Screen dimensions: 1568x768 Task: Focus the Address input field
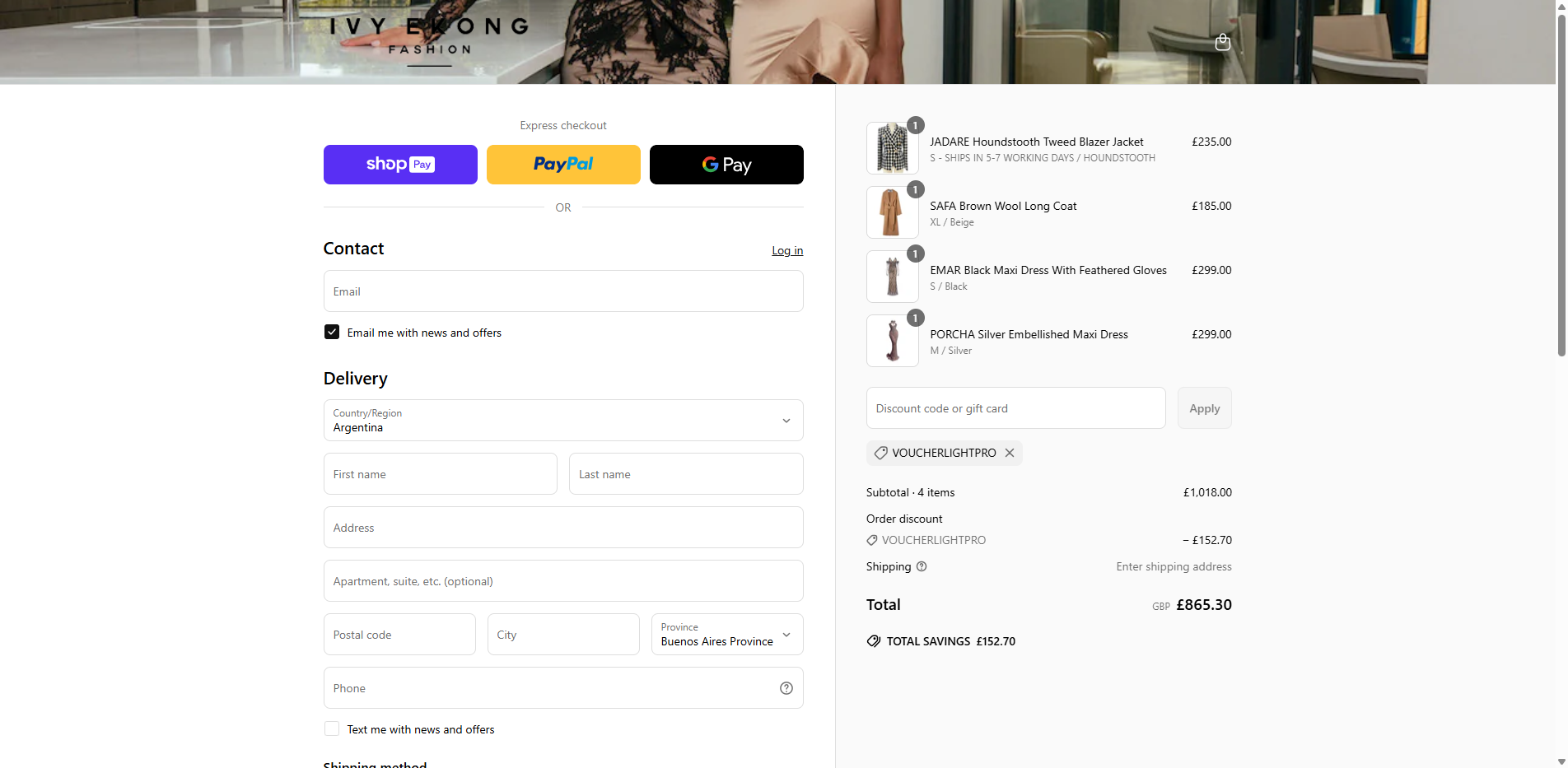pyautogui.click(x=563, y=528)
